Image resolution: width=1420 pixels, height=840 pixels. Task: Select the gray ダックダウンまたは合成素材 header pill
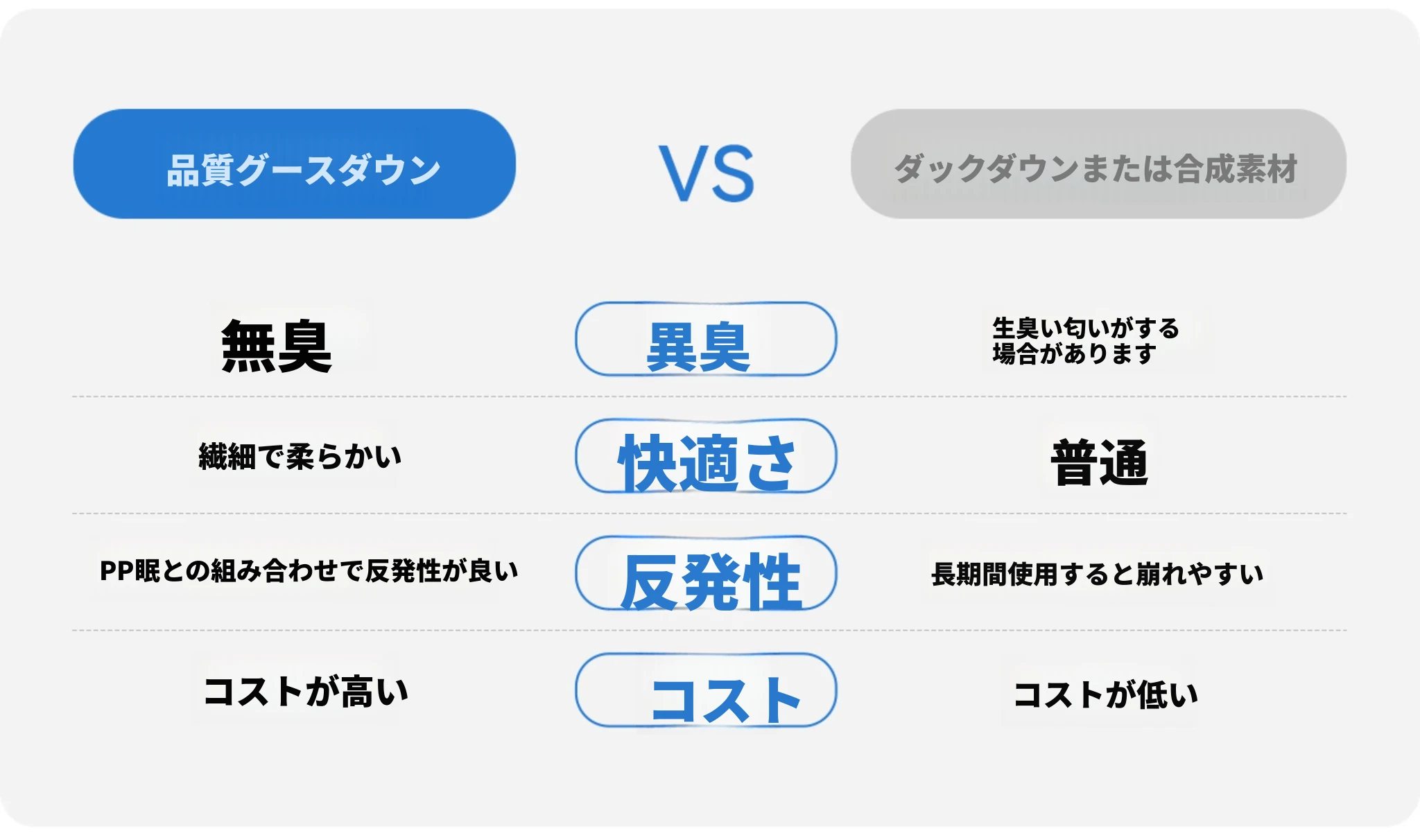tap(1098, 164)
